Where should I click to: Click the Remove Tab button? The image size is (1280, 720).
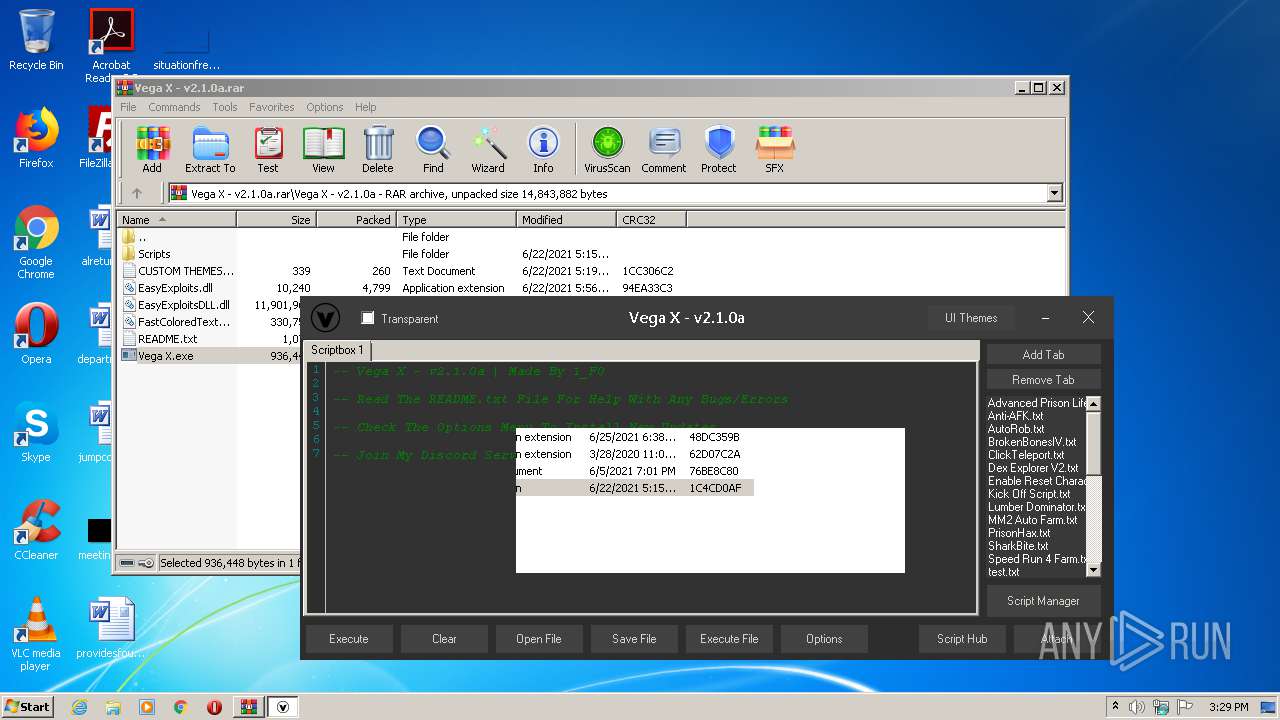(x=1043, y=379)
